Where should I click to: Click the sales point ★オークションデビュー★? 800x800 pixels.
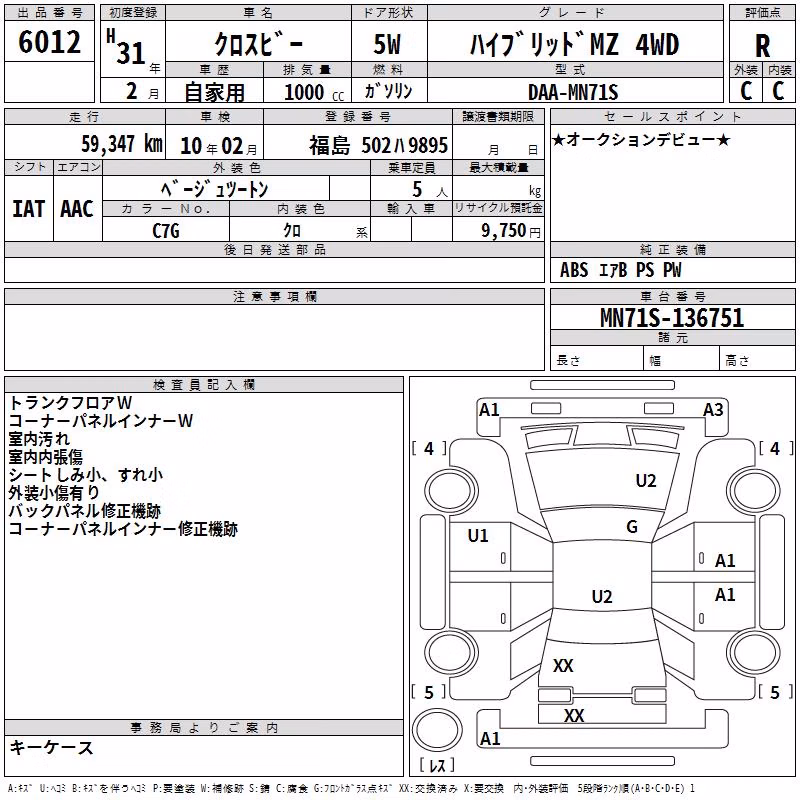pos(641,139)
